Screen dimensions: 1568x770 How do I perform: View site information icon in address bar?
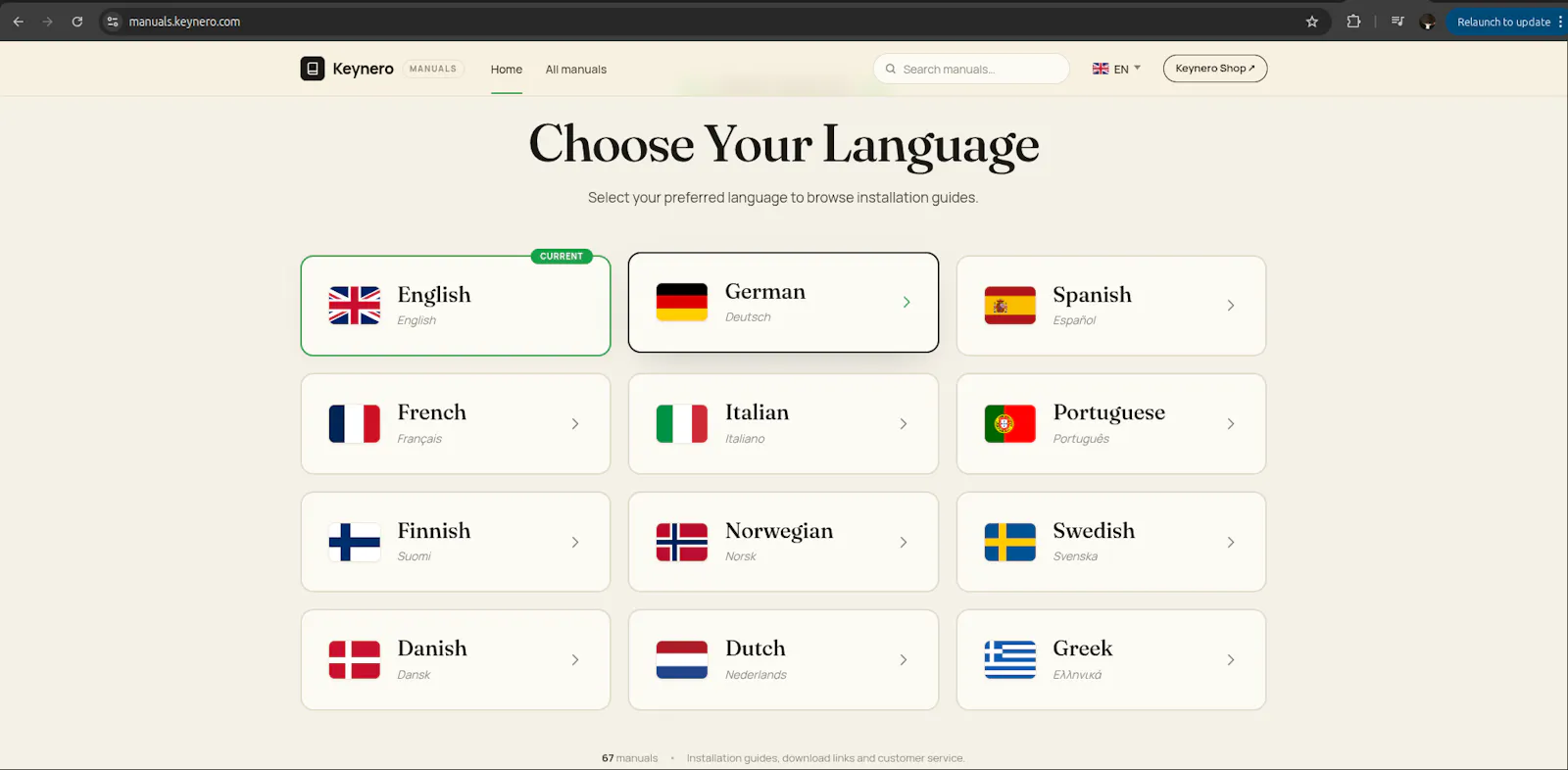pyautogui.click(x=113, y=22)
